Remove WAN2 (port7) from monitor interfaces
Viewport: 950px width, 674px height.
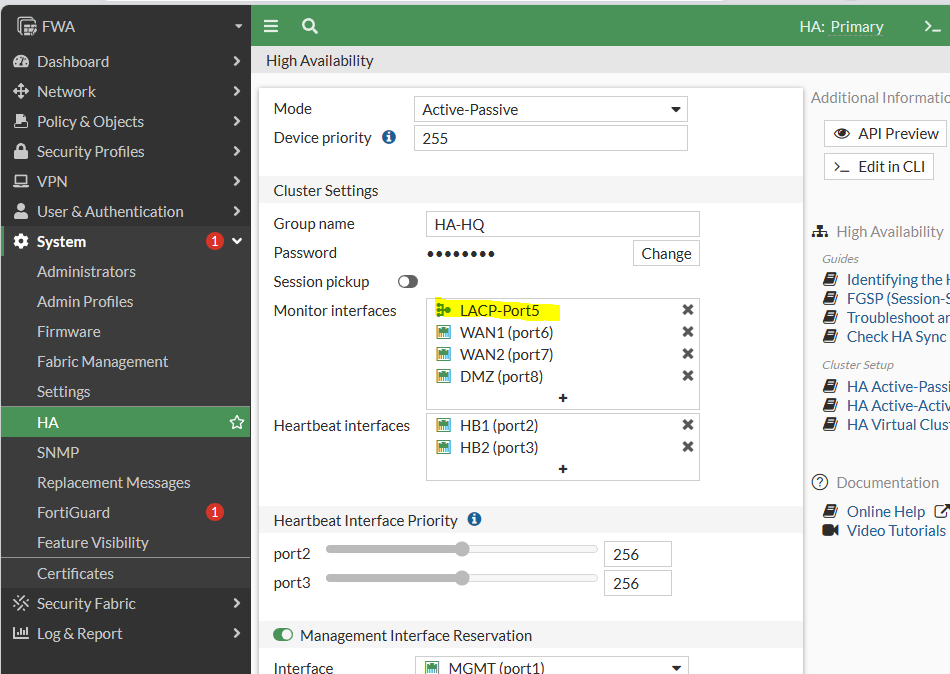(688, 354)
